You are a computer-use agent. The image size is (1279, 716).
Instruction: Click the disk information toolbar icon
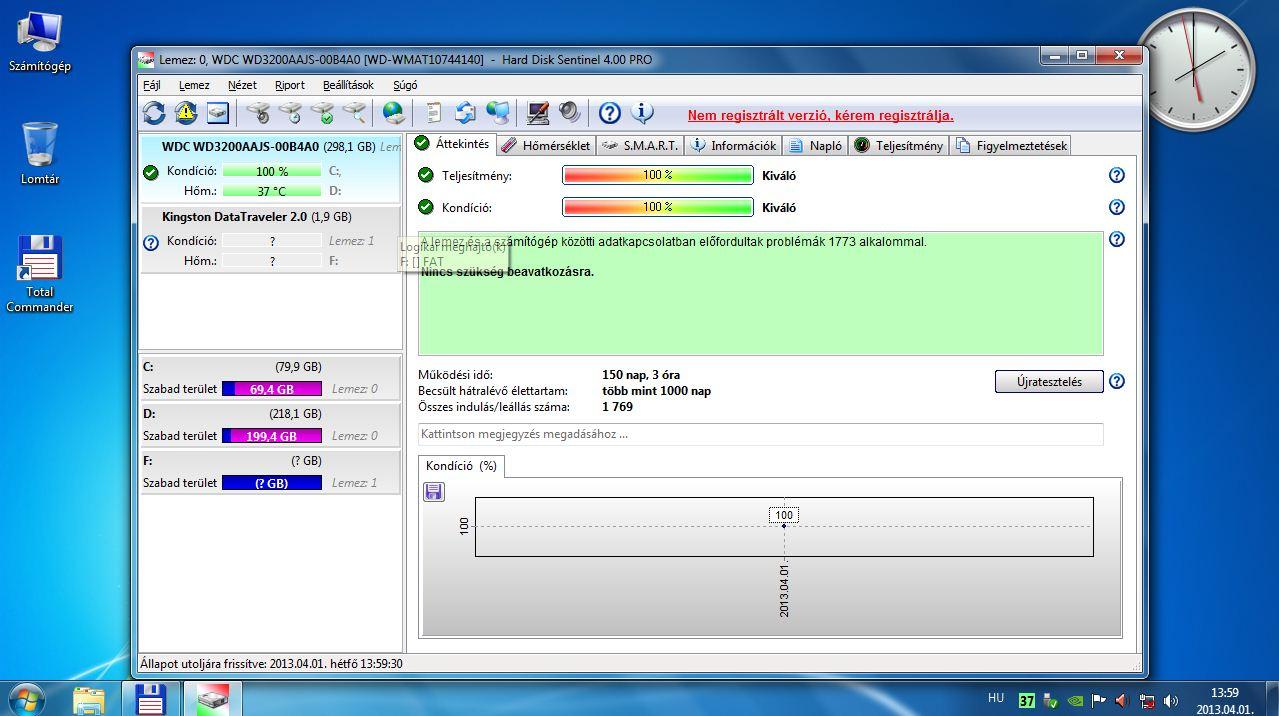[217, 113]
